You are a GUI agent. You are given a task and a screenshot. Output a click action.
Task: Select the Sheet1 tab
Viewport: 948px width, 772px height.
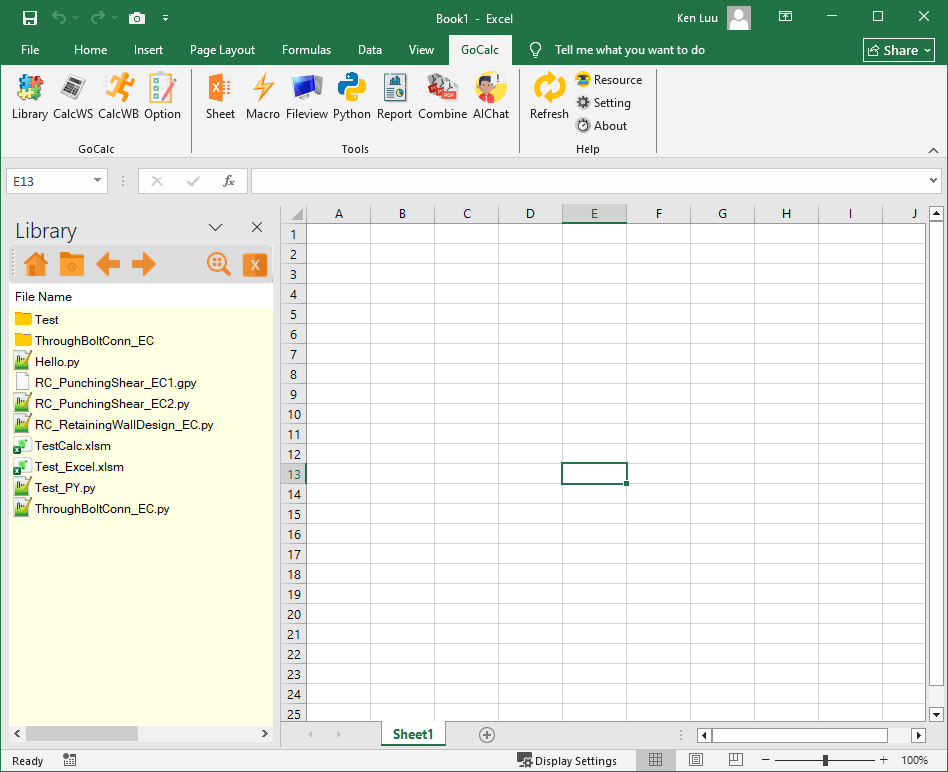[x=413, y=735]
